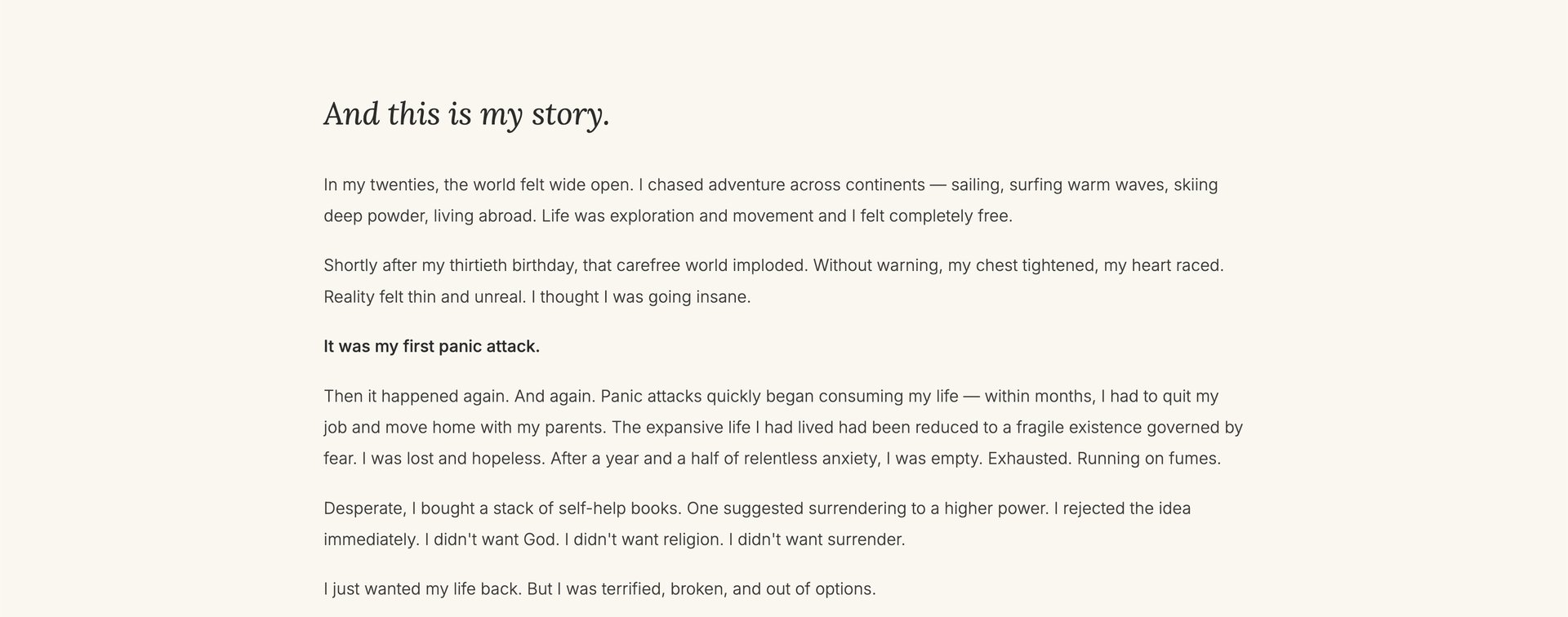This screenshot has width=1568, height=617.
Task: Click the phrase "Running on fumes."
Action: coord(1148,459)
